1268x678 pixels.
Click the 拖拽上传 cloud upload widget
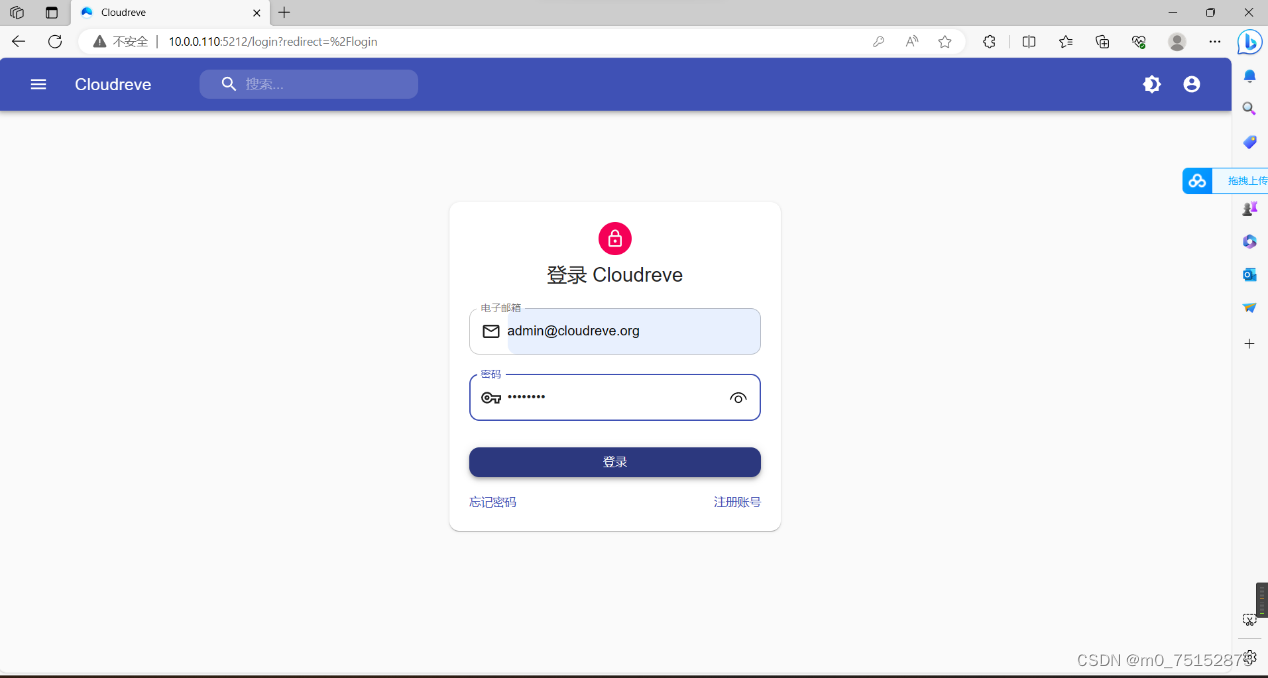[1225, 181]
